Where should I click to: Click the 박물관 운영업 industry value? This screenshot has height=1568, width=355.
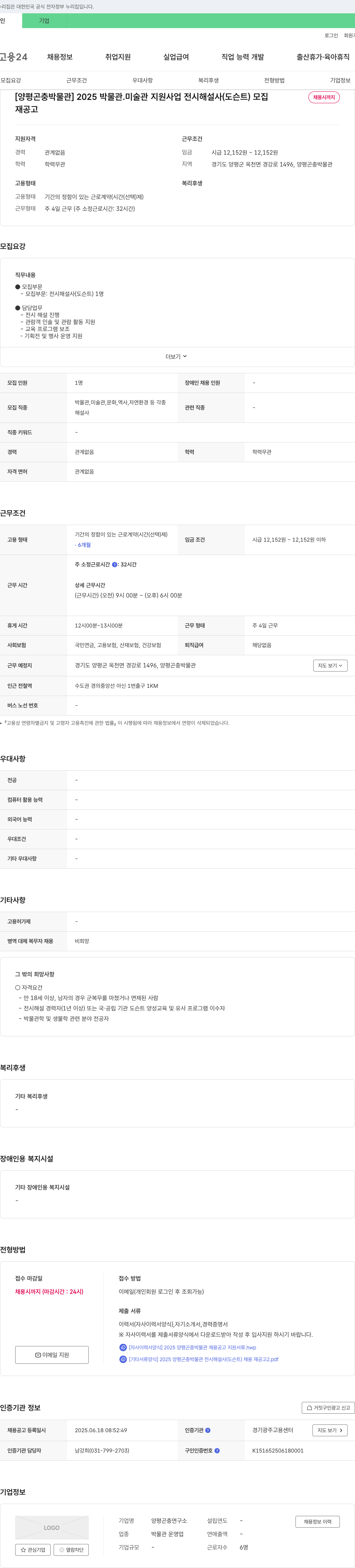click(167, 1534)
